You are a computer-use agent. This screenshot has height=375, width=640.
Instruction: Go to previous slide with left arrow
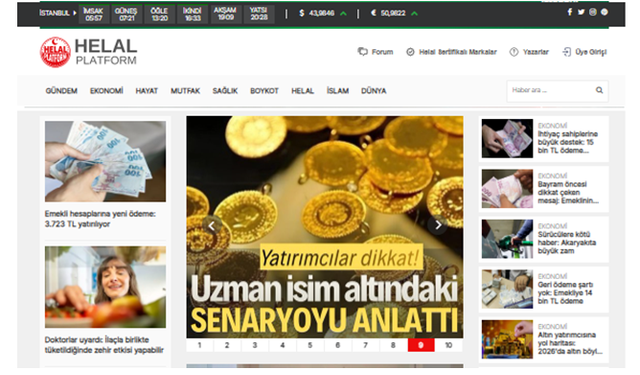211,225
